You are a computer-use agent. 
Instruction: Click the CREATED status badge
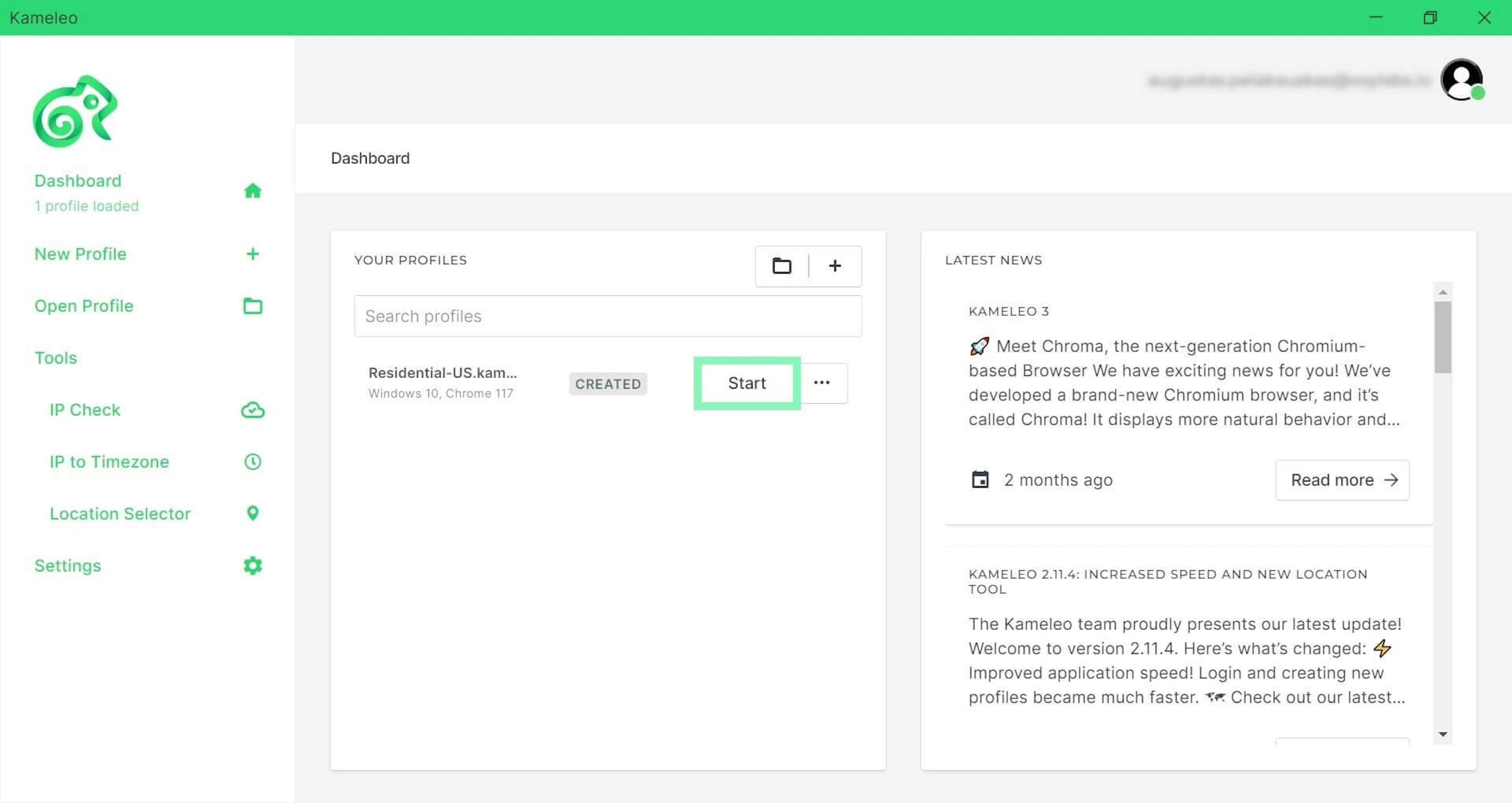point(608,384)
